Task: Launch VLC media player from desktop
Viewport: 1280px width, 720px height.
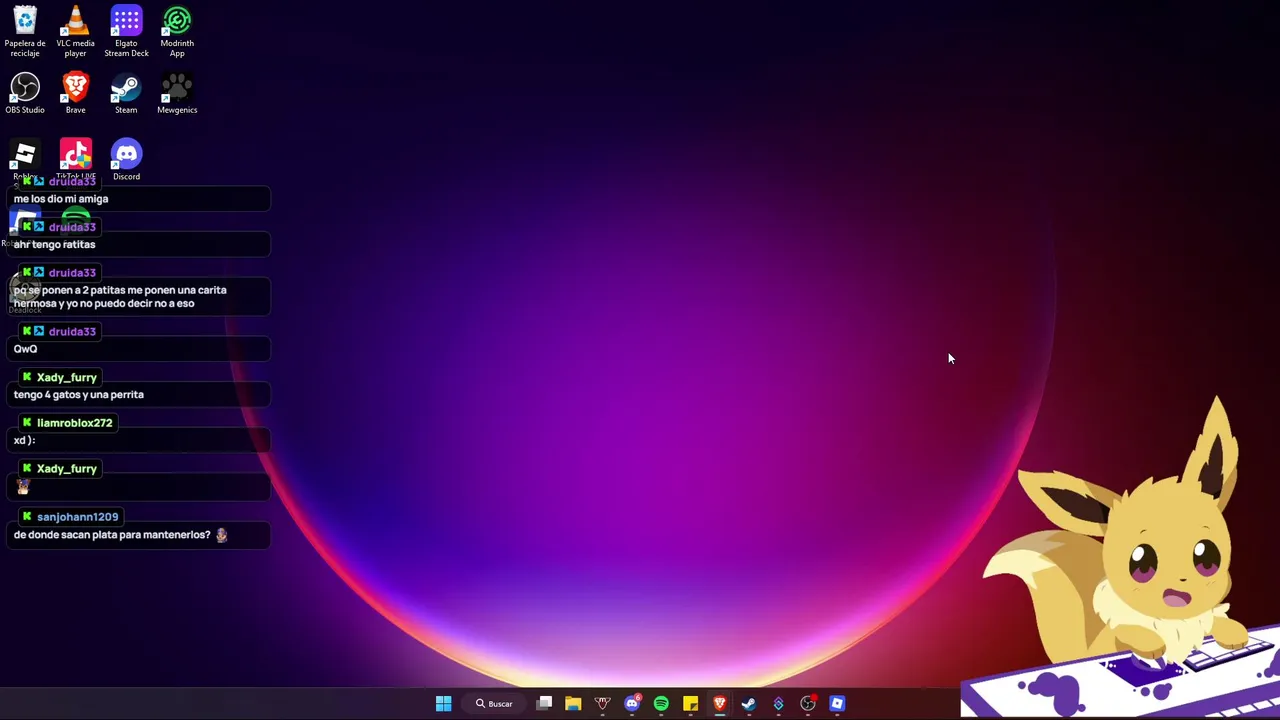Action: coord(75,31)
